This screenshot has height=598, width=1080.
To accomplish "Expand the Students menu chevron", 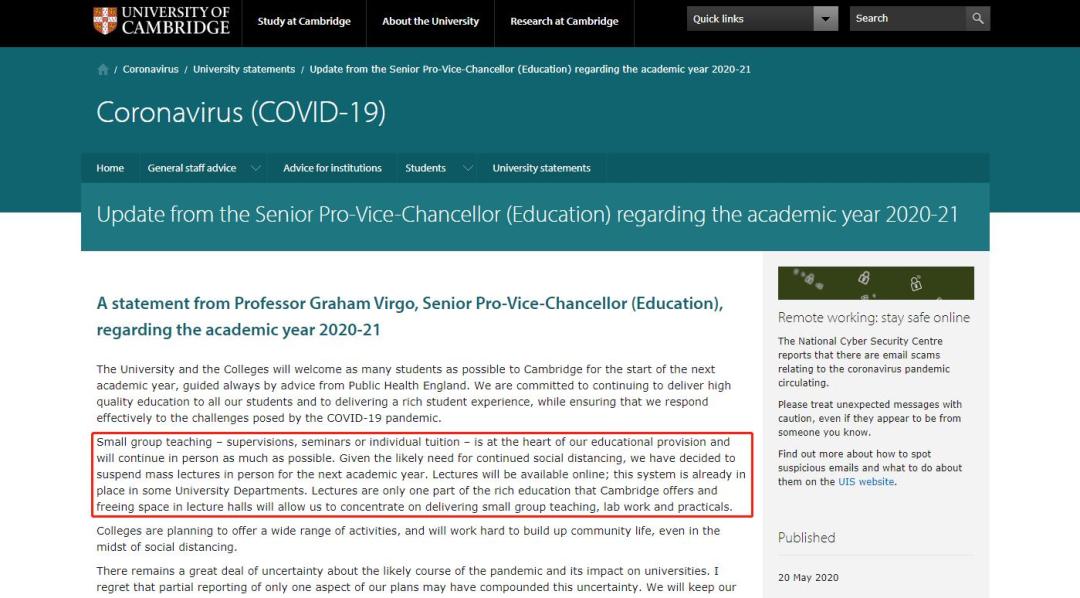I will (466, 168).
